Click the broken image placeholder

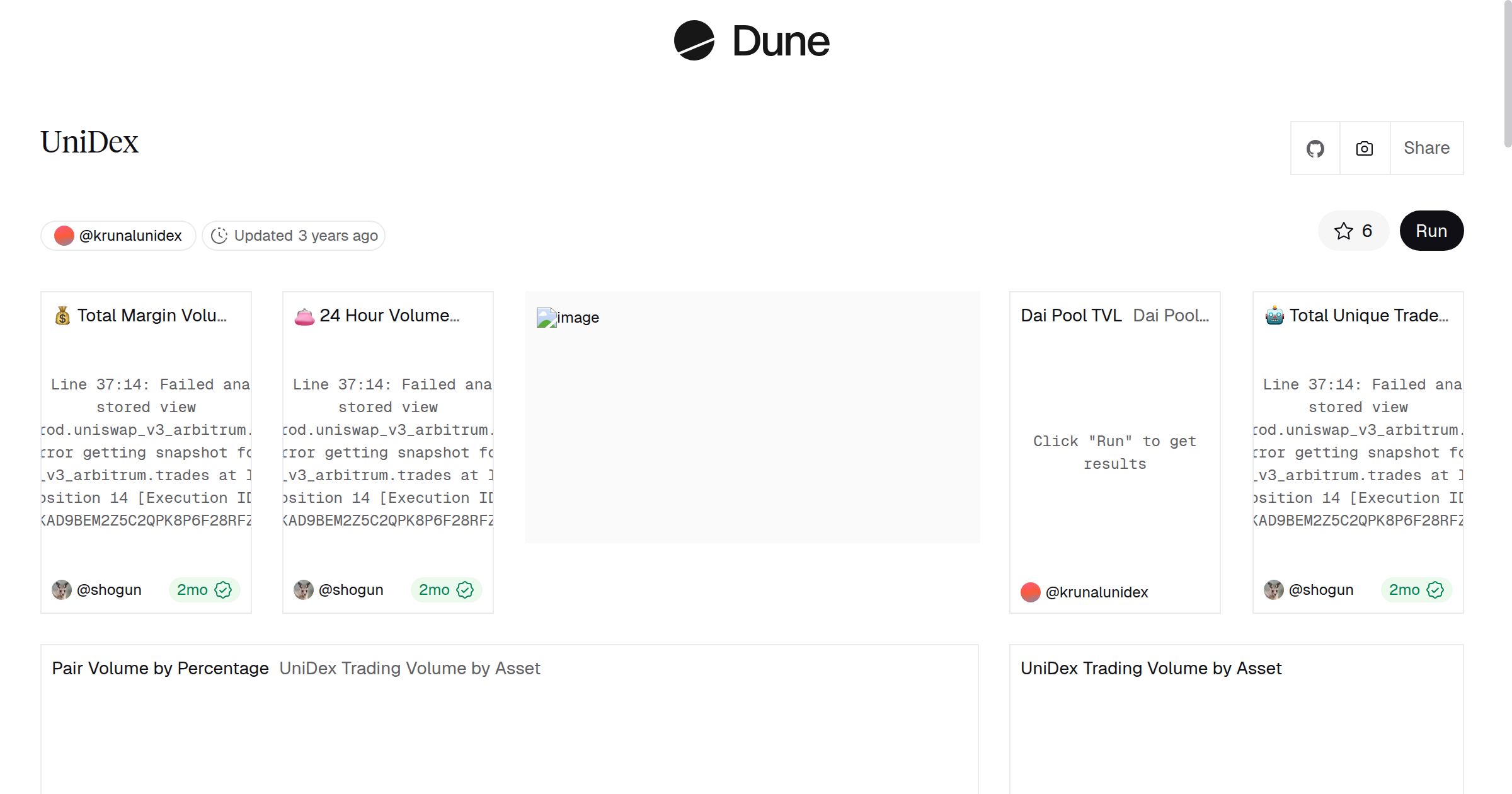click(546, 318)
